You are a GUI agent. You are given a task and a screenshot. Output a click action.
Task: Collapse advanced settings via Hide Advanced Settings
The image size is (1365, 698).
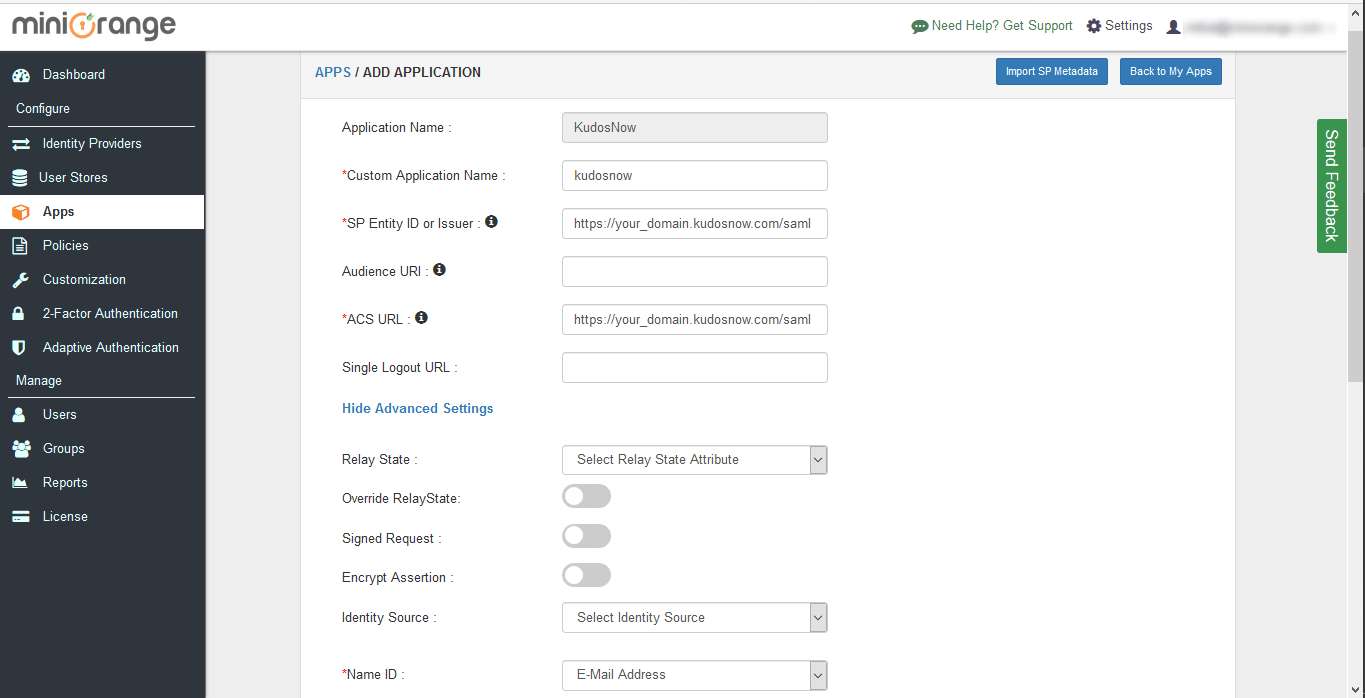418,409
